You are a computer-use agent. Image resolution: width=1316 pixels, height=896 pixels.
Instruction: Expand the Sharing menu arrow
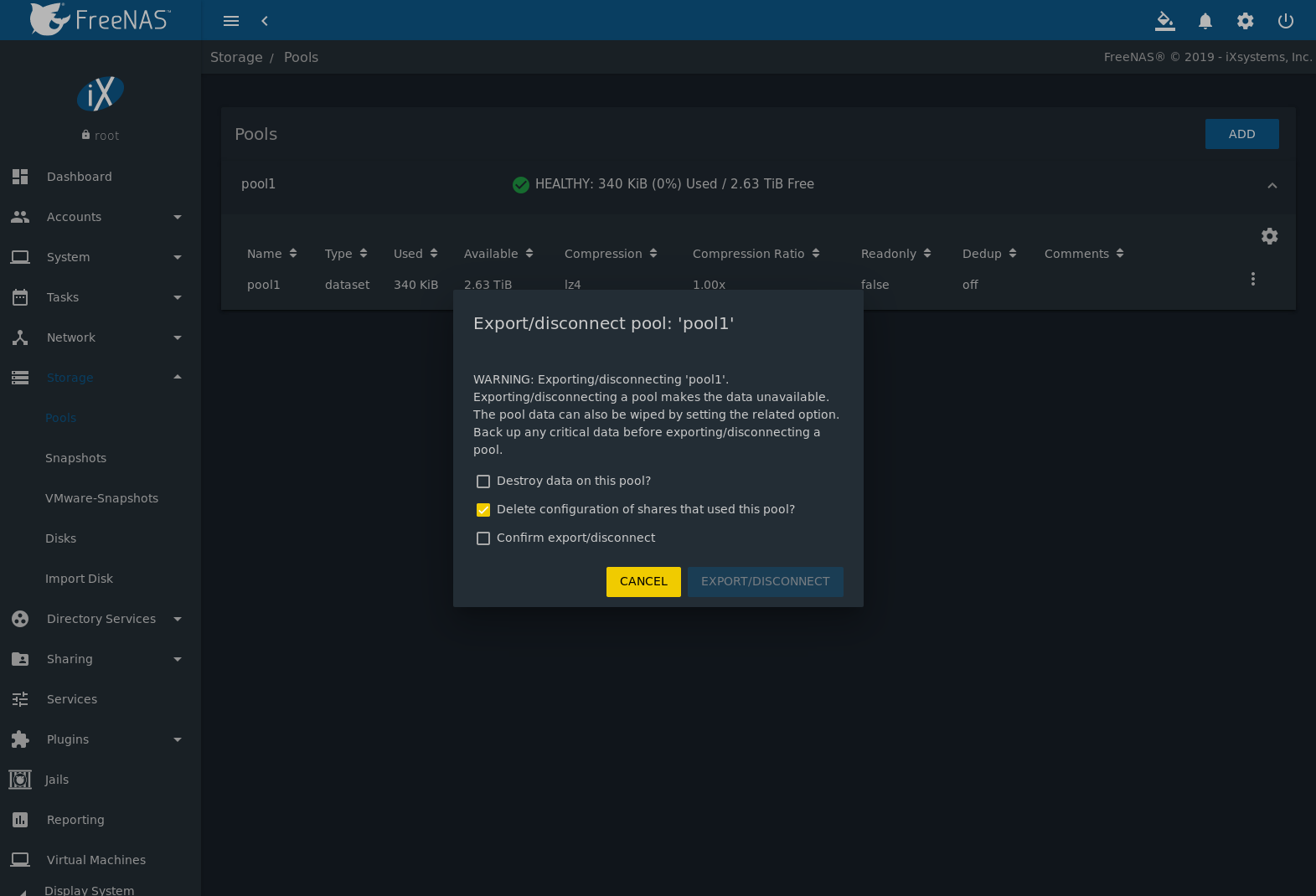178,660
